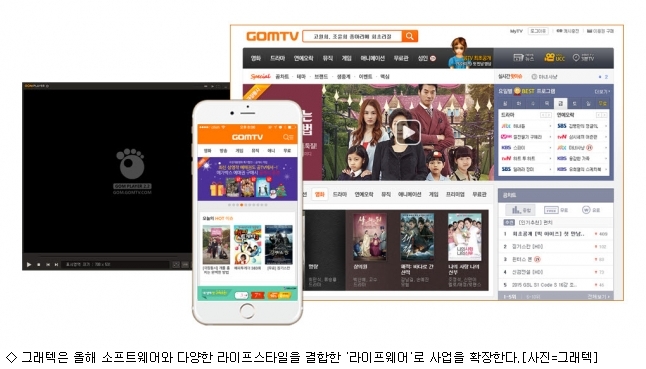Click the GOMTV website search input field
The height and width of the screenshot is (369, 646).
(x=352, y=36)
